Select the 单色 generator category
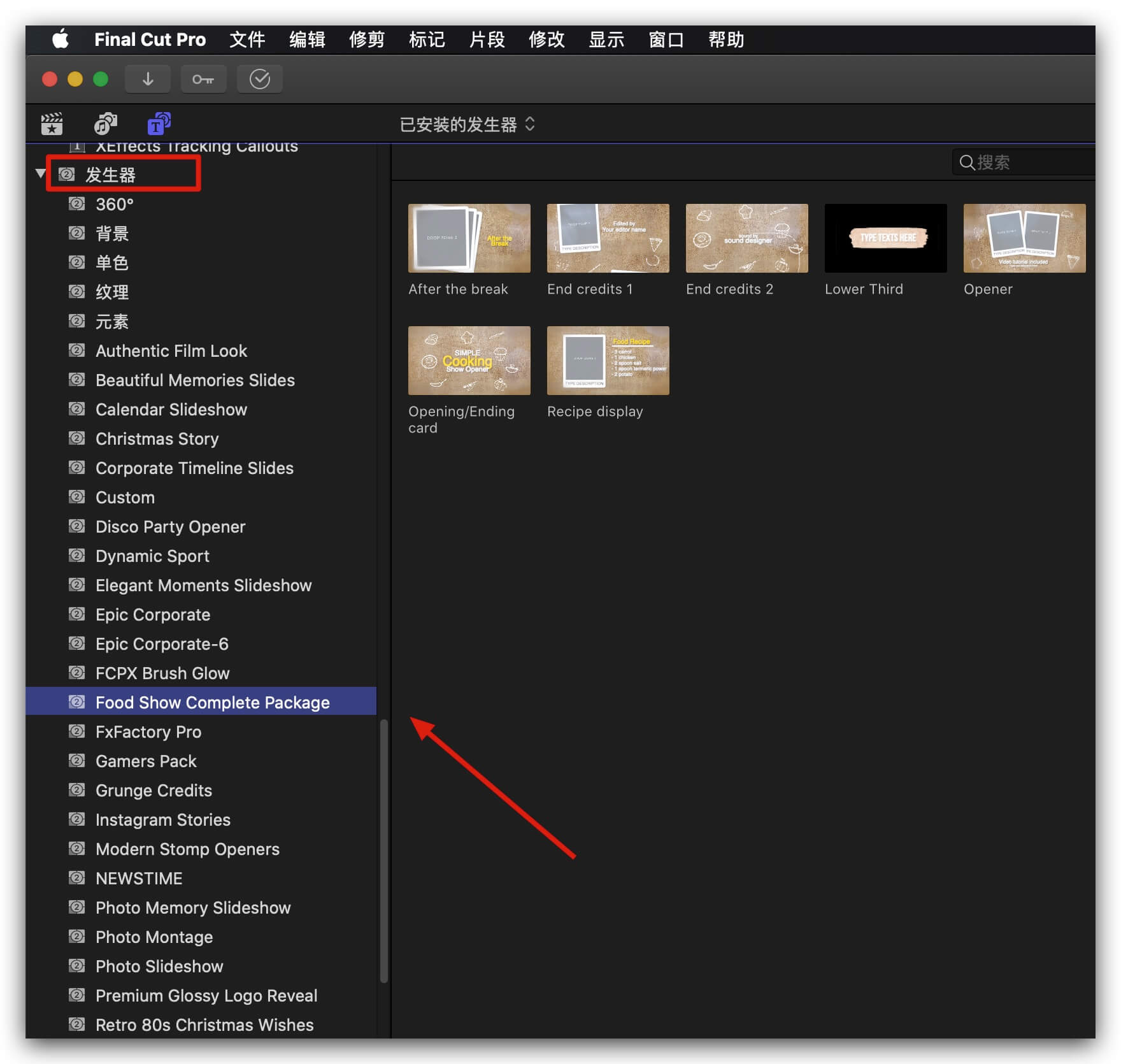 (201, 262)
